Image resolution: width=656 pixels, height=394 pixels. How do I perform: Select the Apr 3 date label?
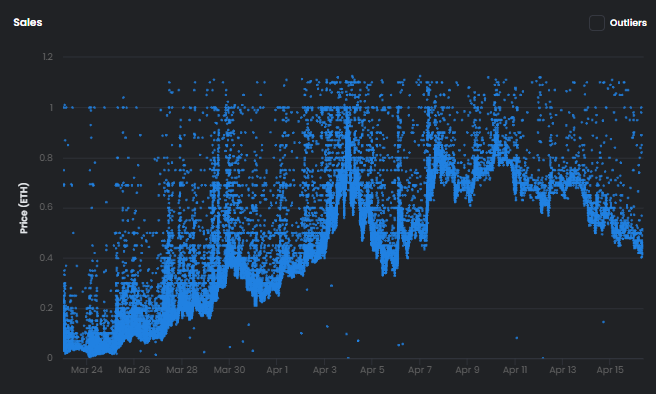click(325, 370)
